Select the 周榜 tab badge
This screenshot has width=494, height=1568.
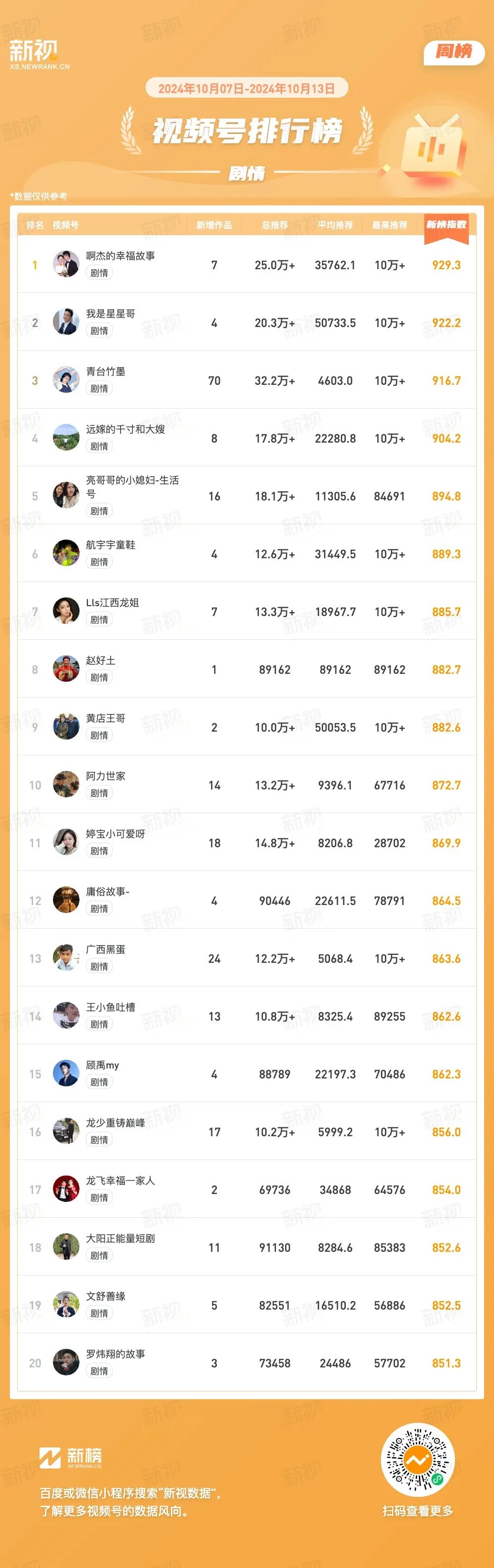point(454,52)
